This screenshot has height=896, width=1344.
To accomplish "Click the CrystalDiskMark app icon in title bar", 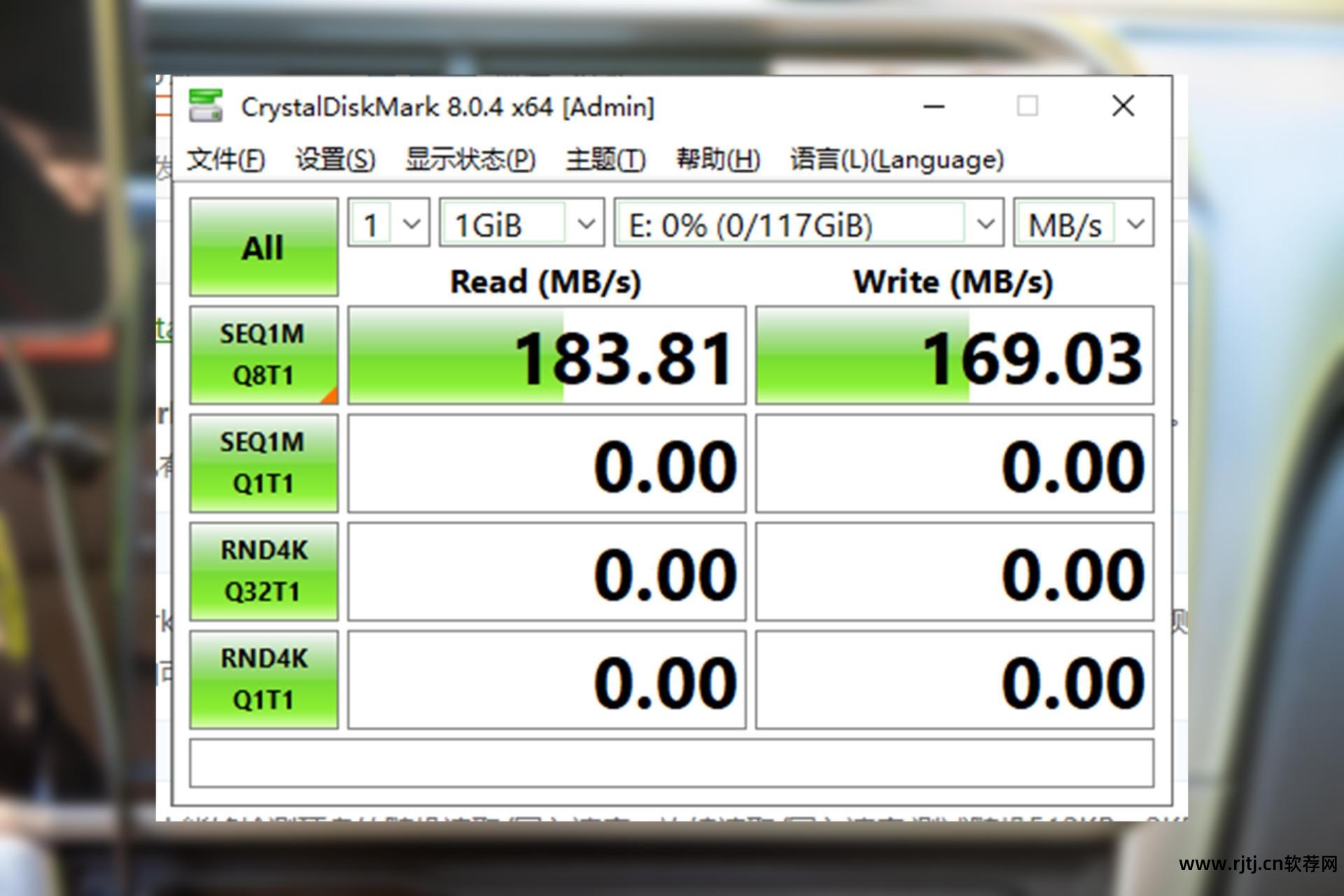I will 206,106.
